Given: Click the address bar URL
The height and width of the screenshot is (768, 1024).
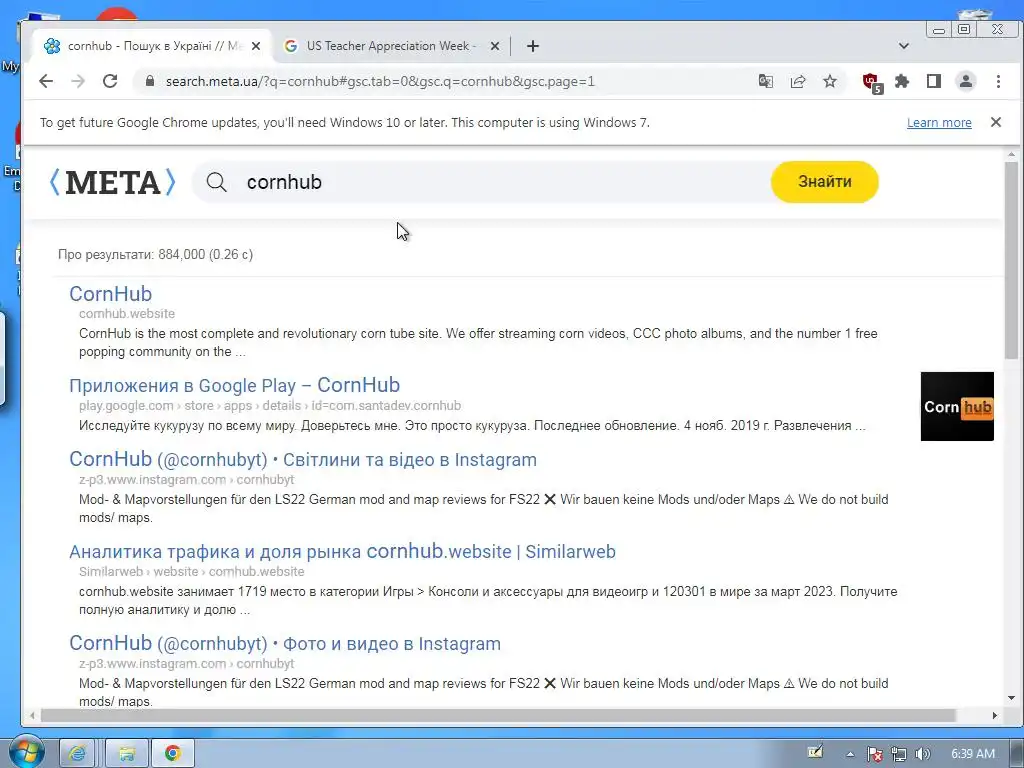Looking at the screenshot, I should [380, 82].
